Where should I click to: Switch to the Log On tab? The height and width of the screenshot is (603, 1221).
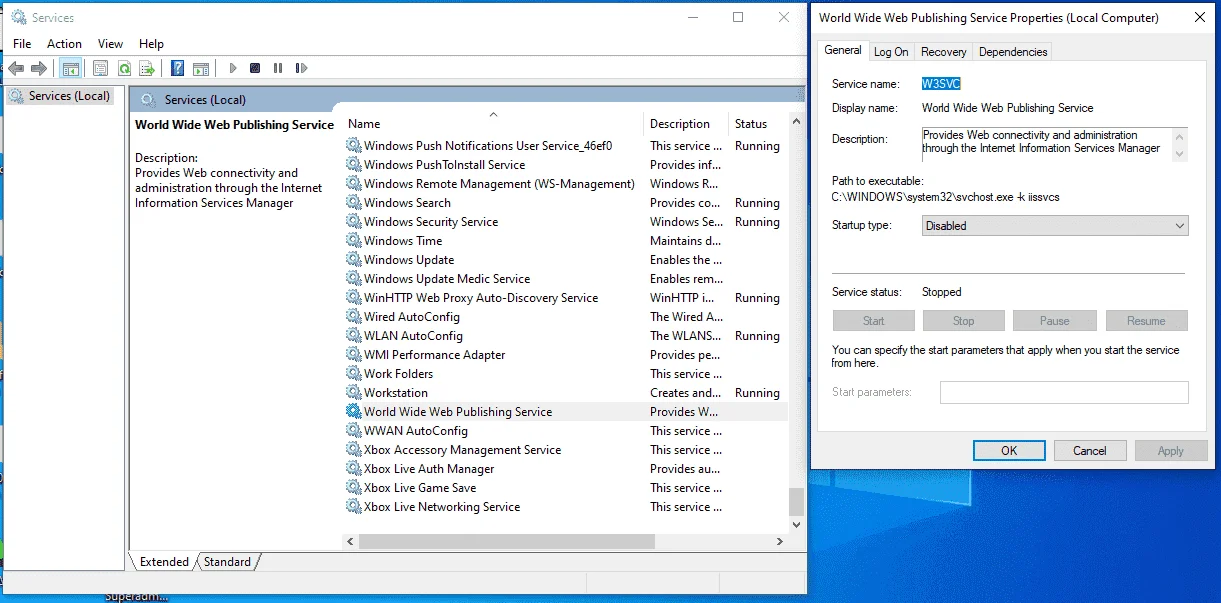coord(891,52)
